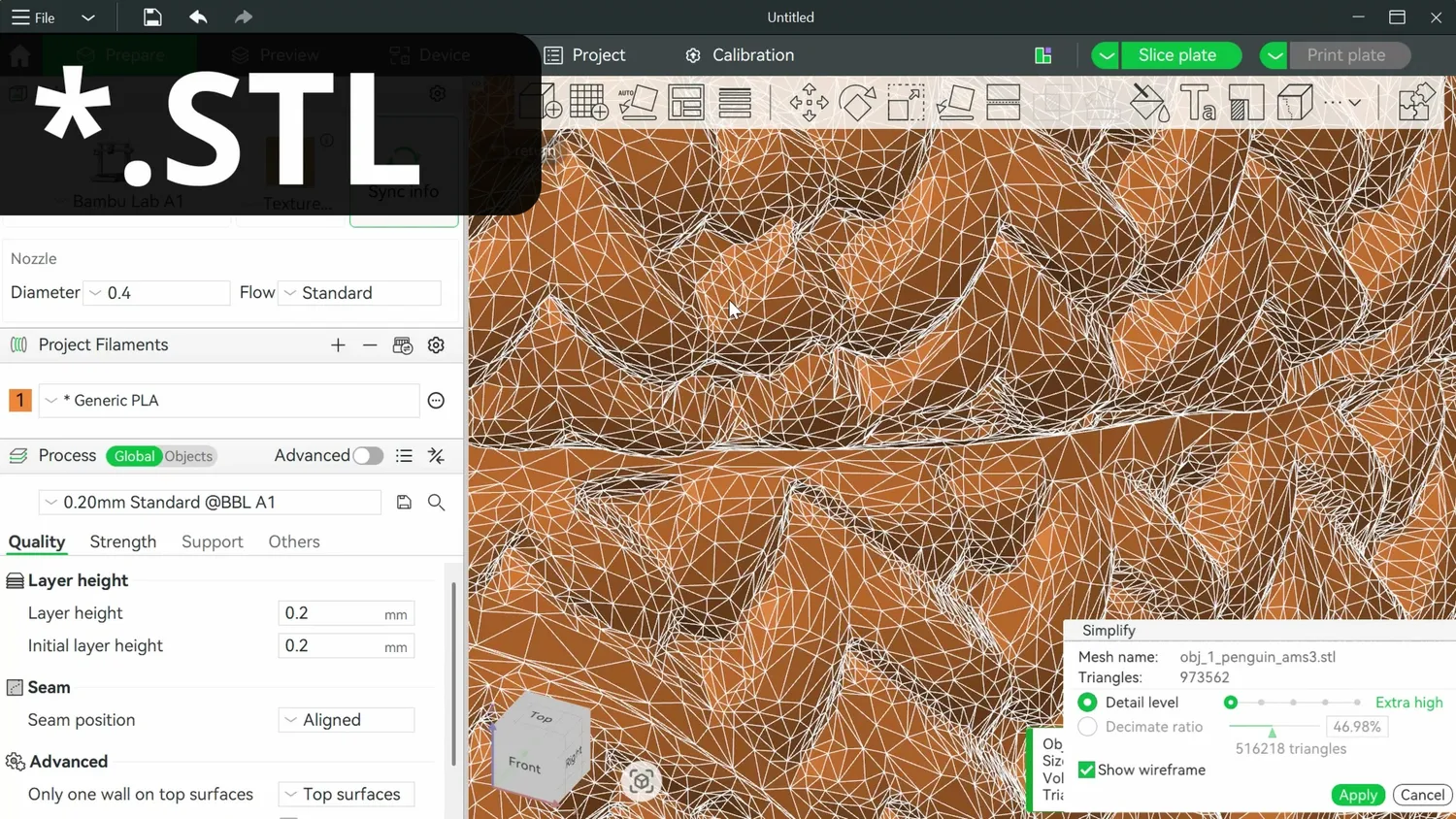The height and width of the screenshot is (819, 1456).
Task: Apply the Simplify settings
Action: point(1358,795)
